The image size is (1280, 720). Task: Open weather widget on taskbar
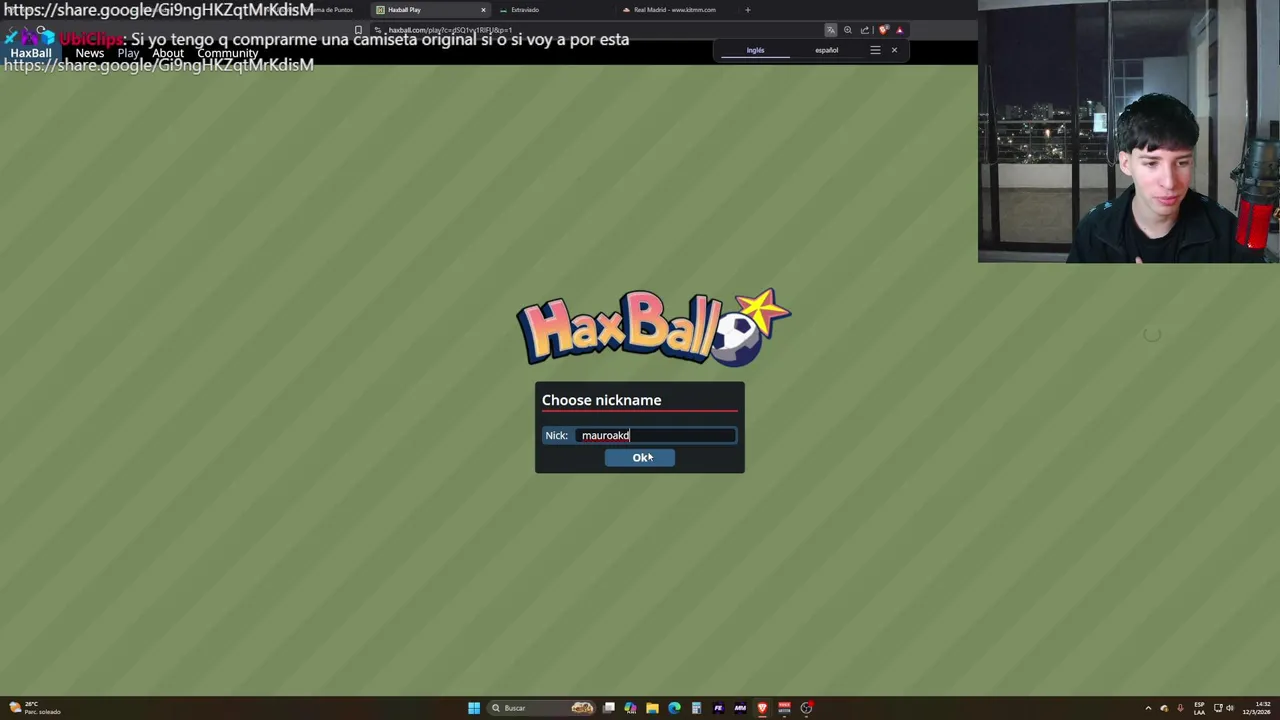[x=33, y=708]
